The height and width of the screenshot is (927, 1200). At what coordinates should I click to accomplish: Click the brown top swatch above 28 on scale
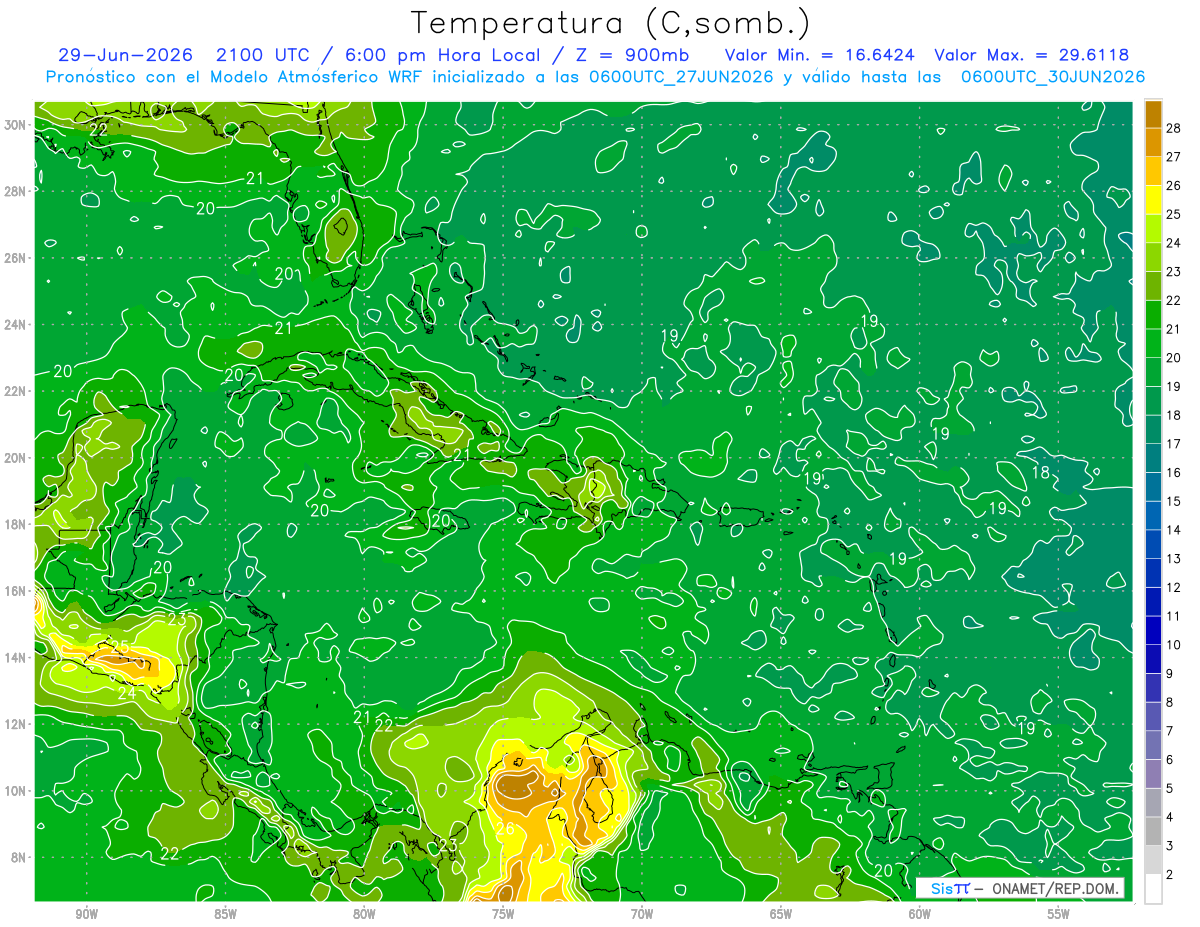pyautogui.click(x=1153, y=114)
